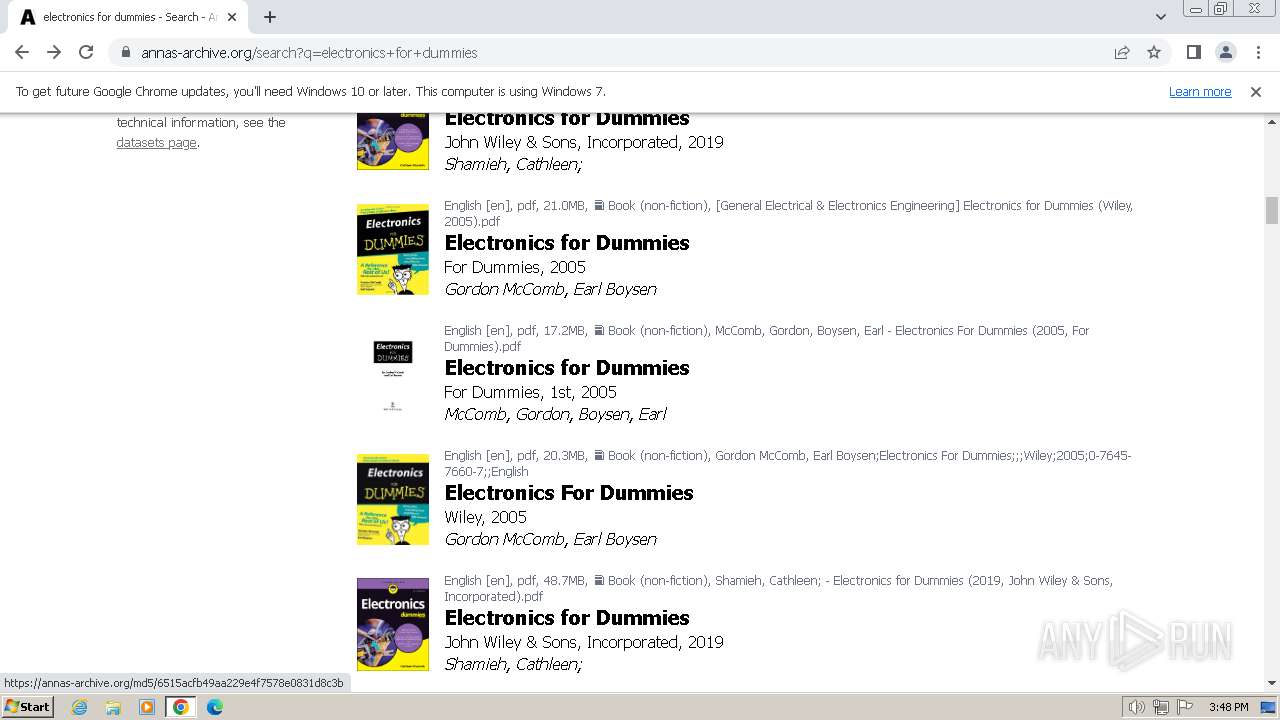Open network status tray icon
This screenshot has height=720, width=1280.
(x=1160, y=707)
